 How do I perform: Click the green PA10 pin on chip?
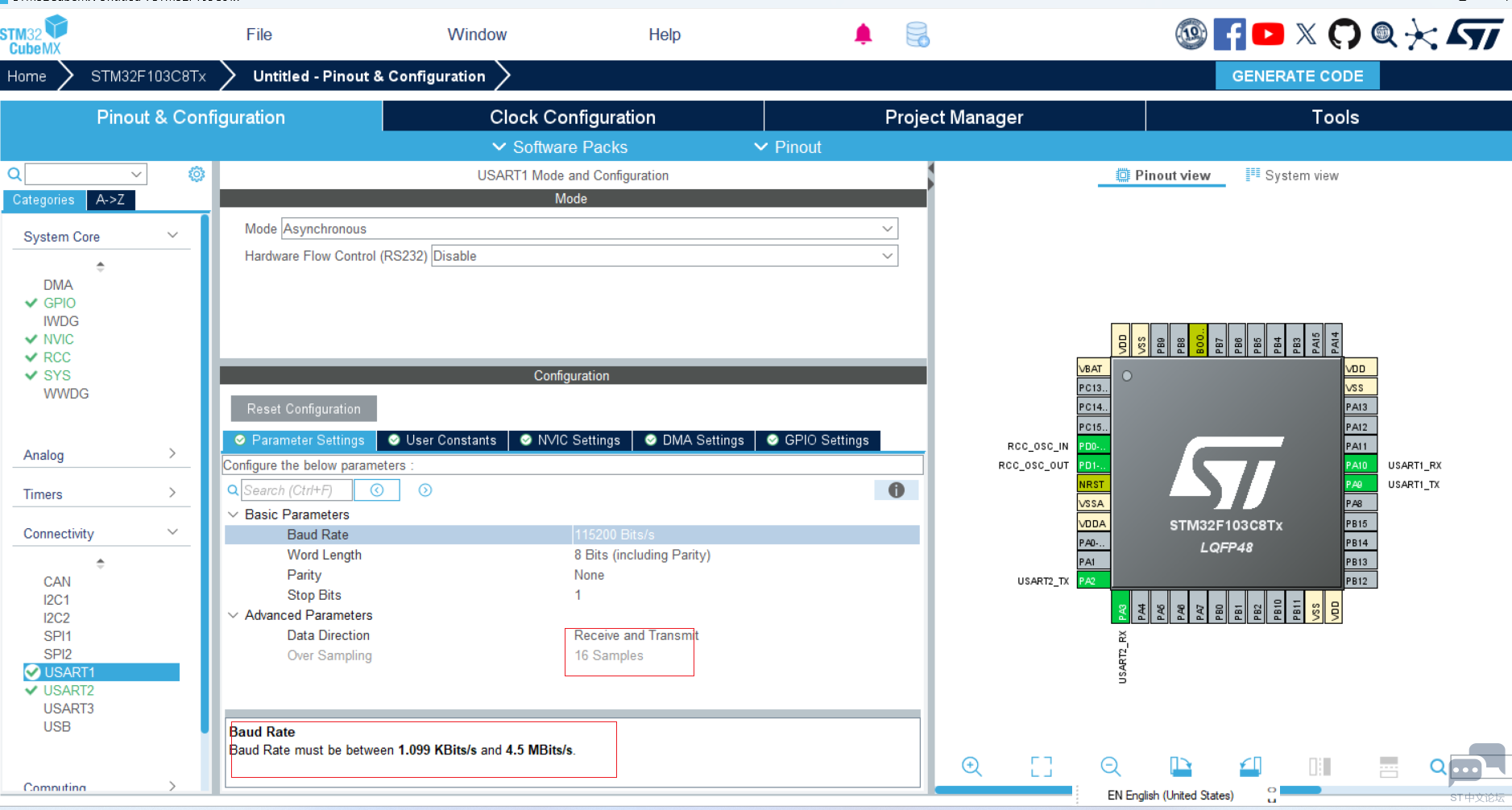point(1360,465)
